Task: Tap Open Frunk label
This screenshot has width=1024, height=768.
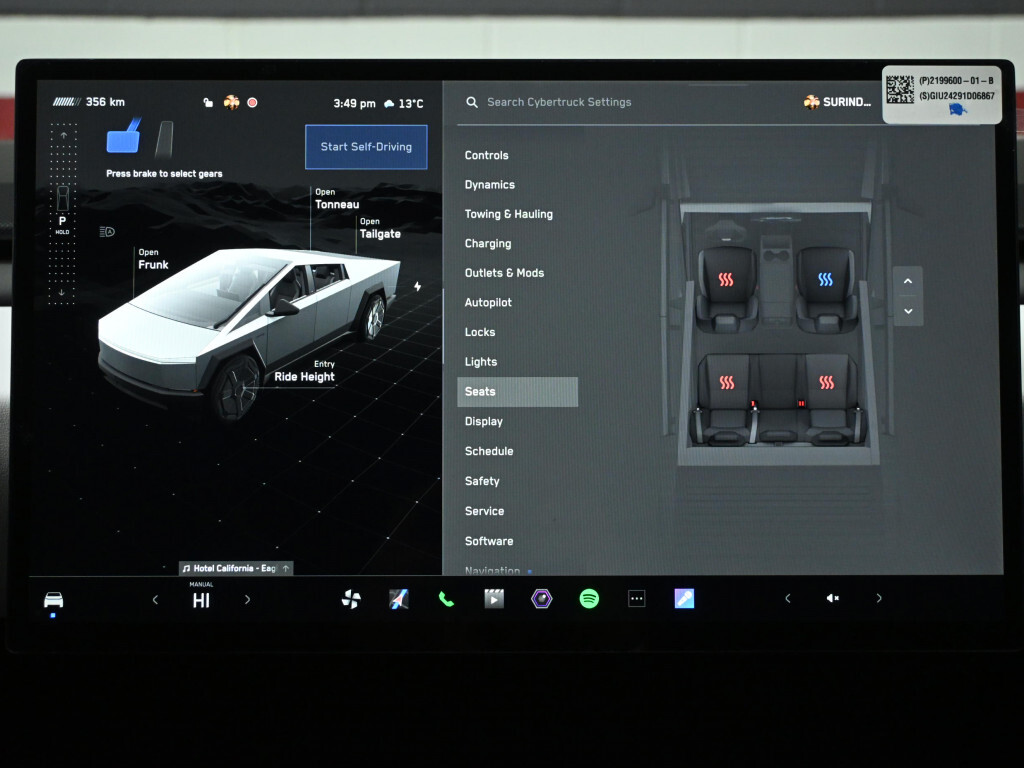Action: 153,260
